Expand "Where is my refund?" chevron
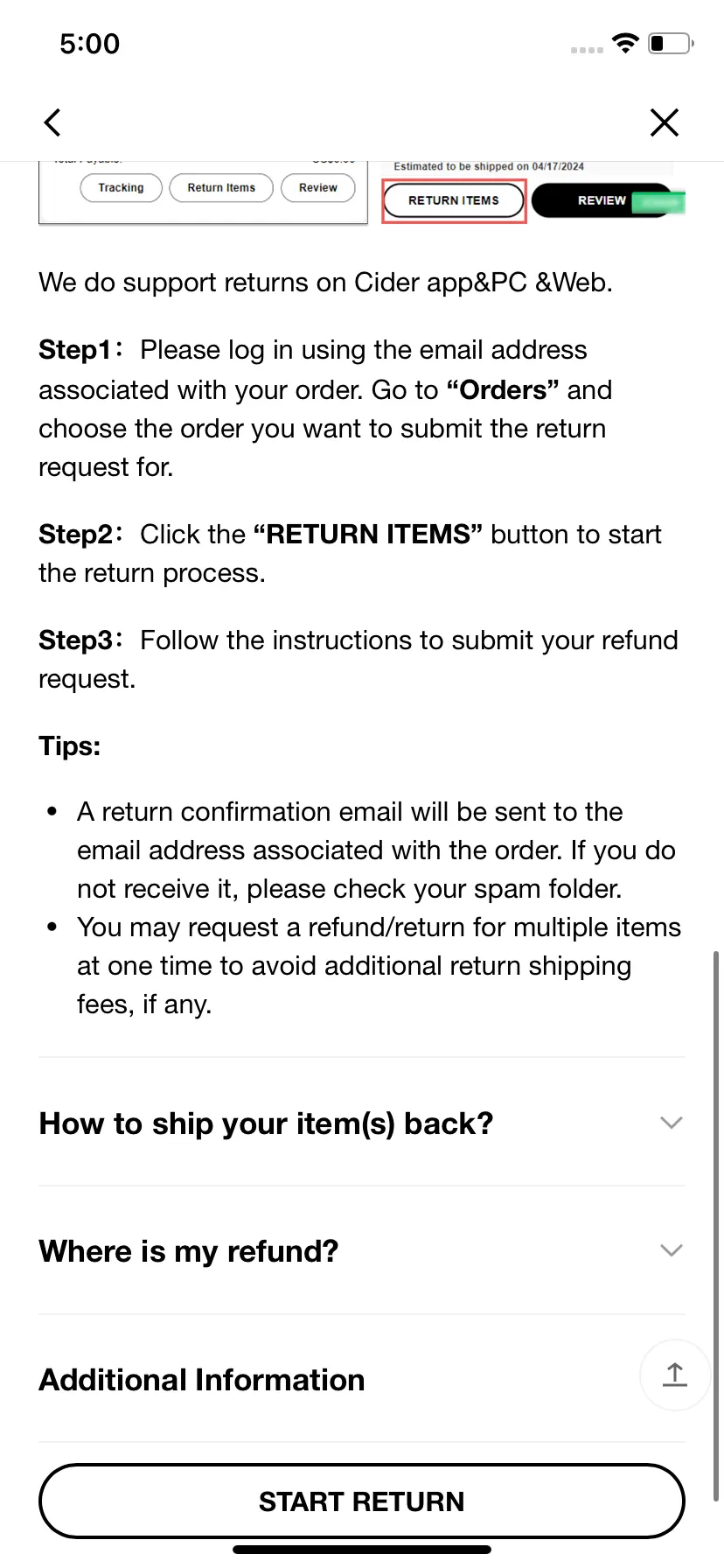Screen dimensions: 724x1568 [x=671, y=1250]
